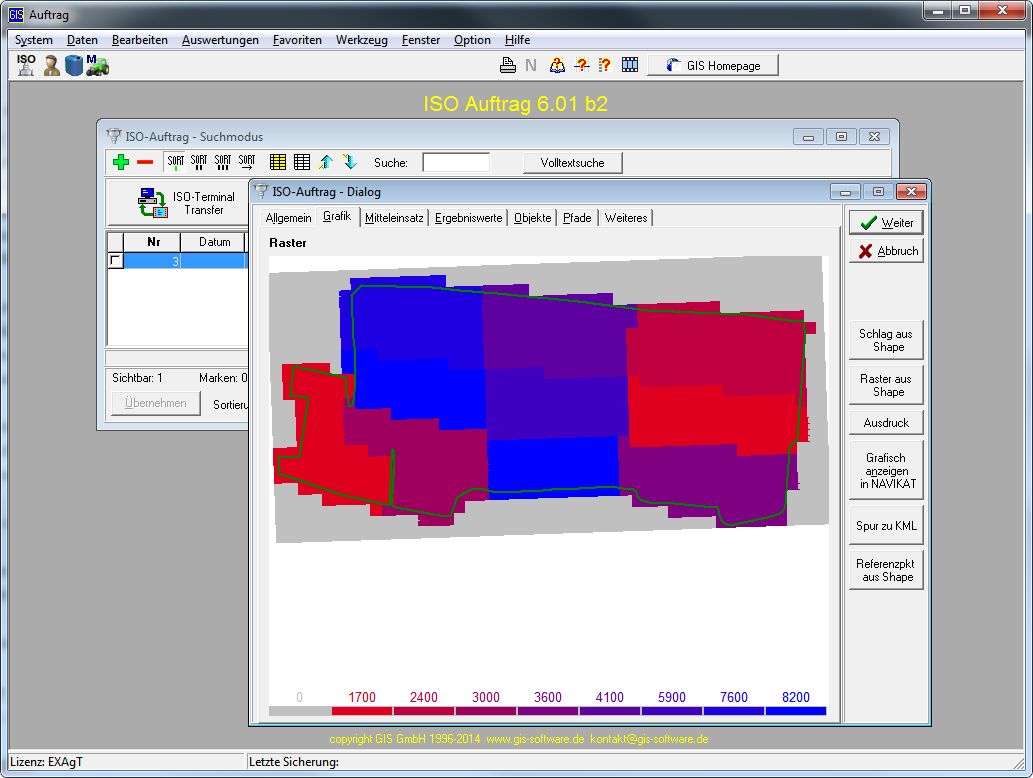Click the ISO icon in main toolbar
This screenshot has height=778, width=1033.
(26, 65)
